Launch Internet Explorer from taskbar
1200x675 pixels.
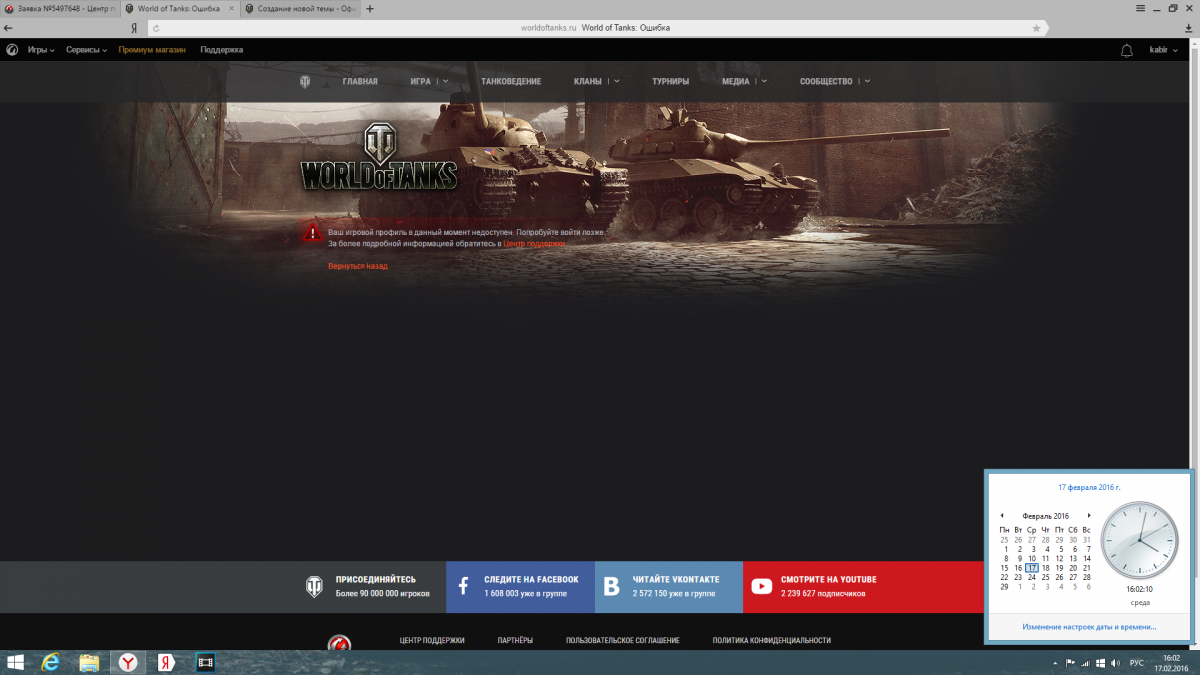point(51,662)
